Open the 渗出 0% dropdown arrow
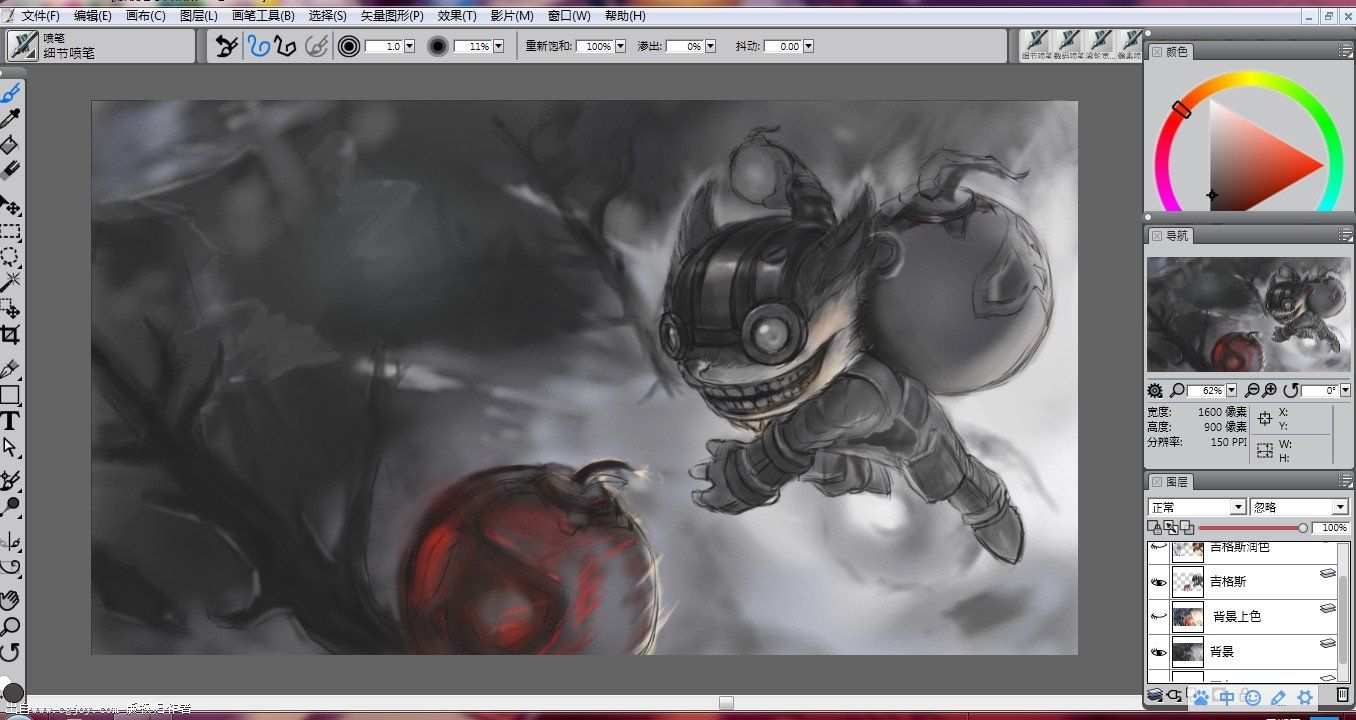 click(x=710, y=47)
